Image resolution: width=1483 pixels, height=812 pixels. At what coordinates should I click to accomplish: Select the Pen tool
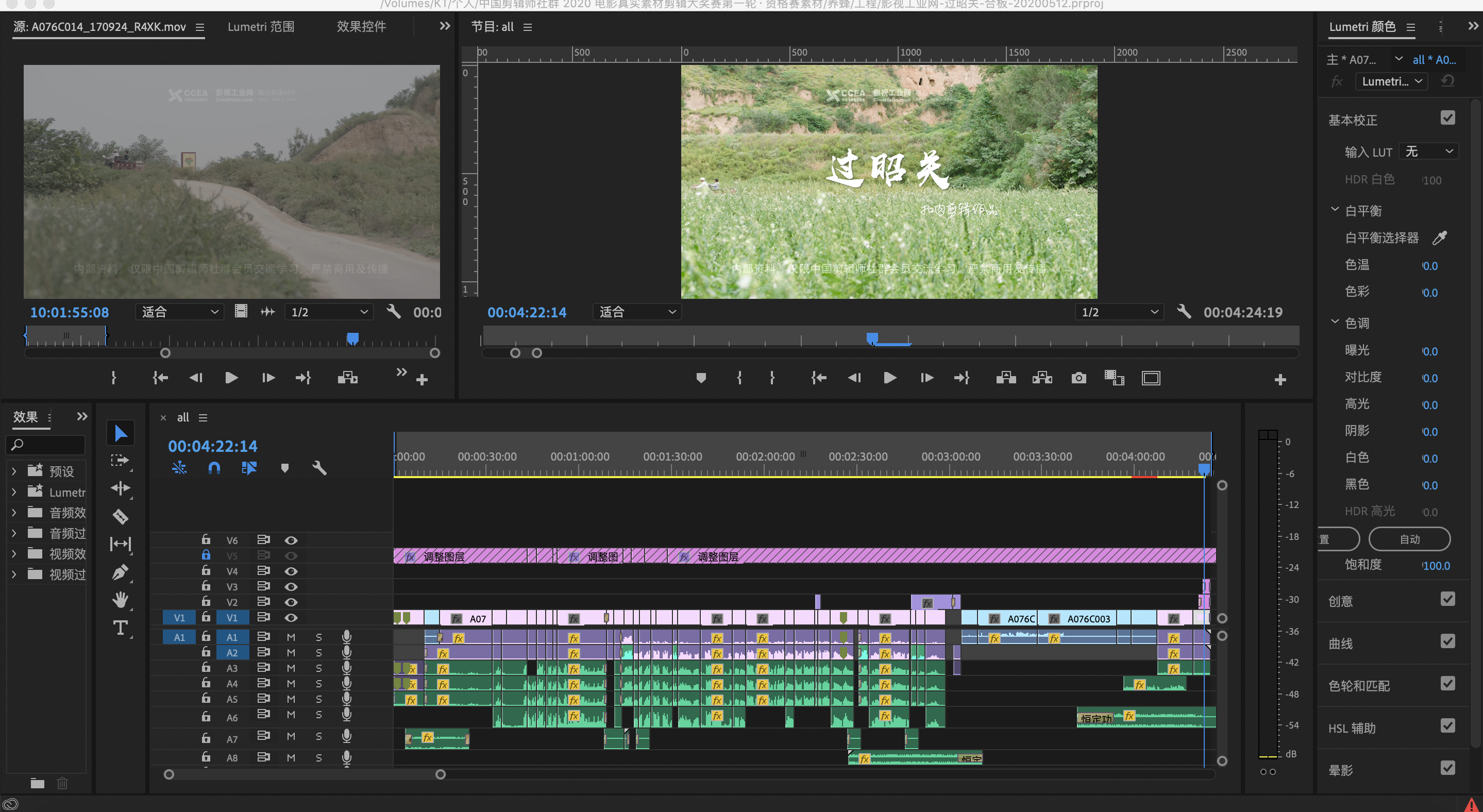point(121,572)
